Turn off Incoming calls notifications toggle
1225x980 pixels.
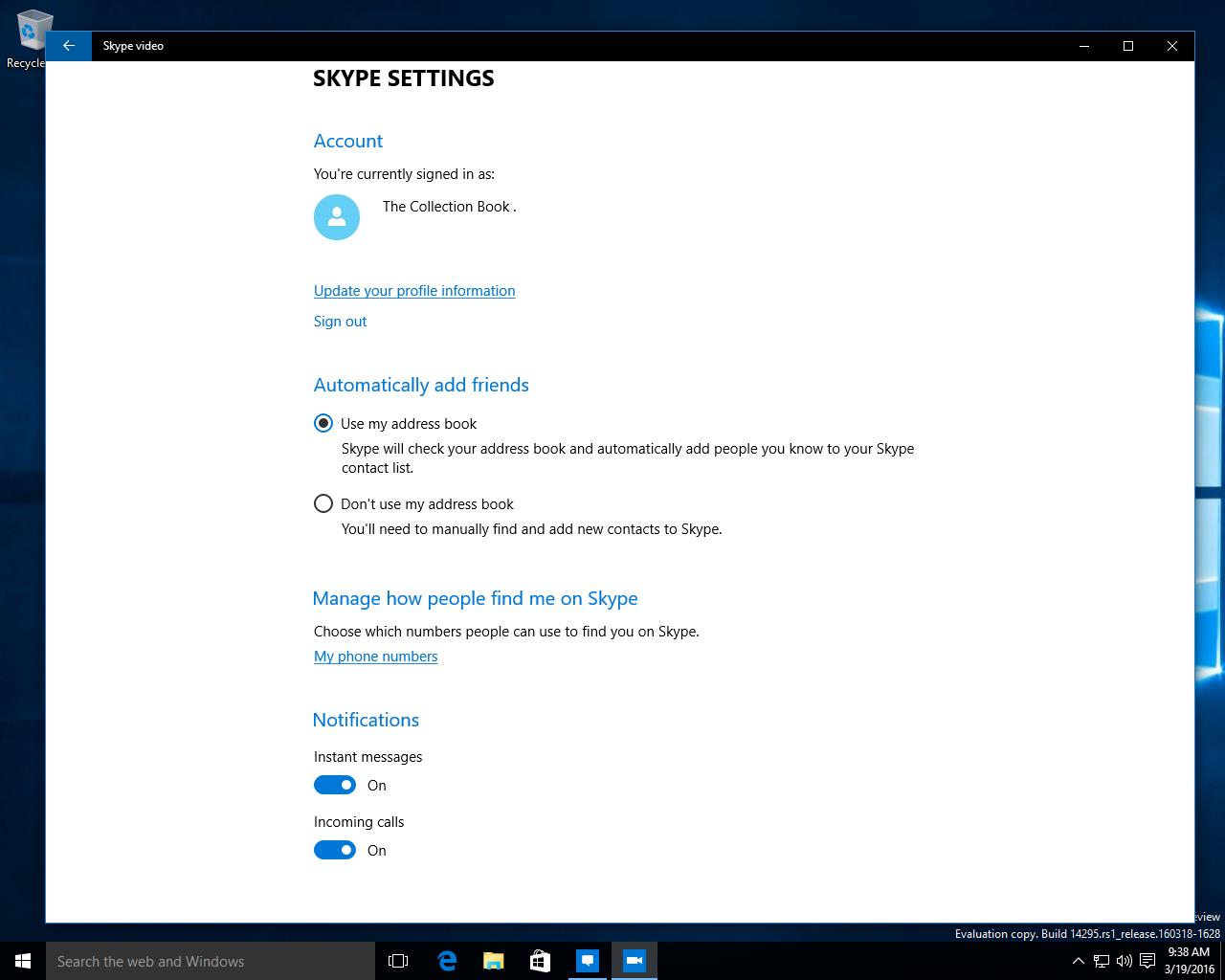coord(335,850)
